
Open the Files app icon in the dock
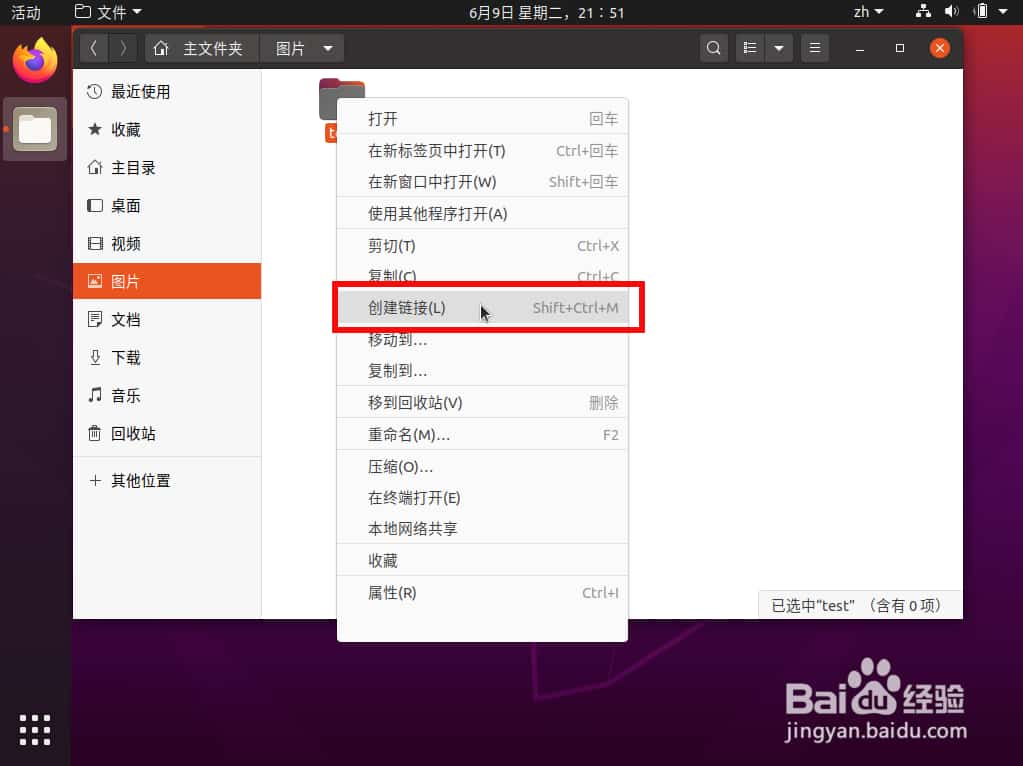[x=34, y=129]
